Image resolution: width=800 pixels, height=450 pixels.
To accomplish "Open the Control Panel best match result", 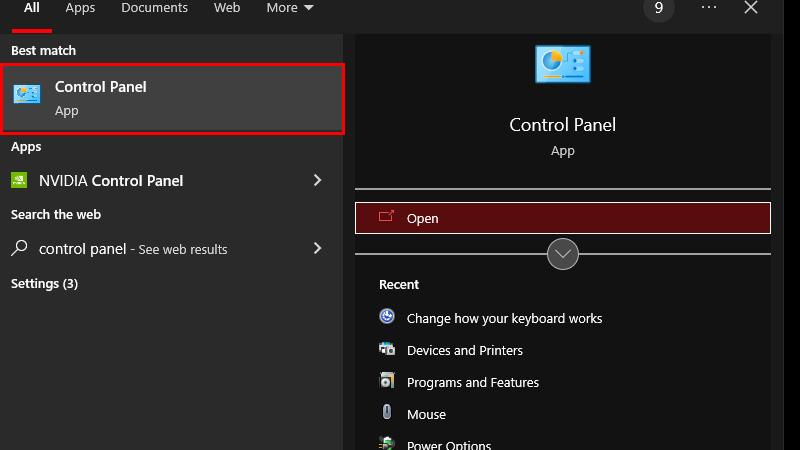I will (172, 99).
